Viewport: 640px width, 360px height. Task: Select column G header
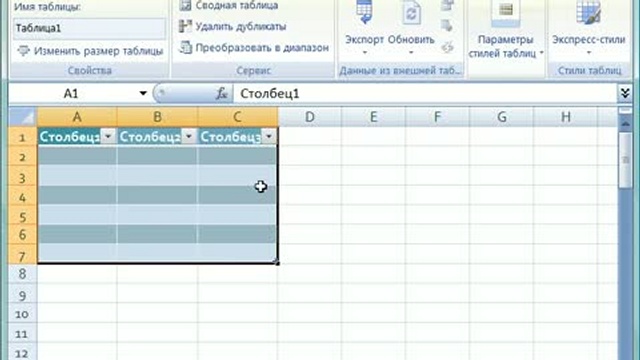click(x=502, y=117)
